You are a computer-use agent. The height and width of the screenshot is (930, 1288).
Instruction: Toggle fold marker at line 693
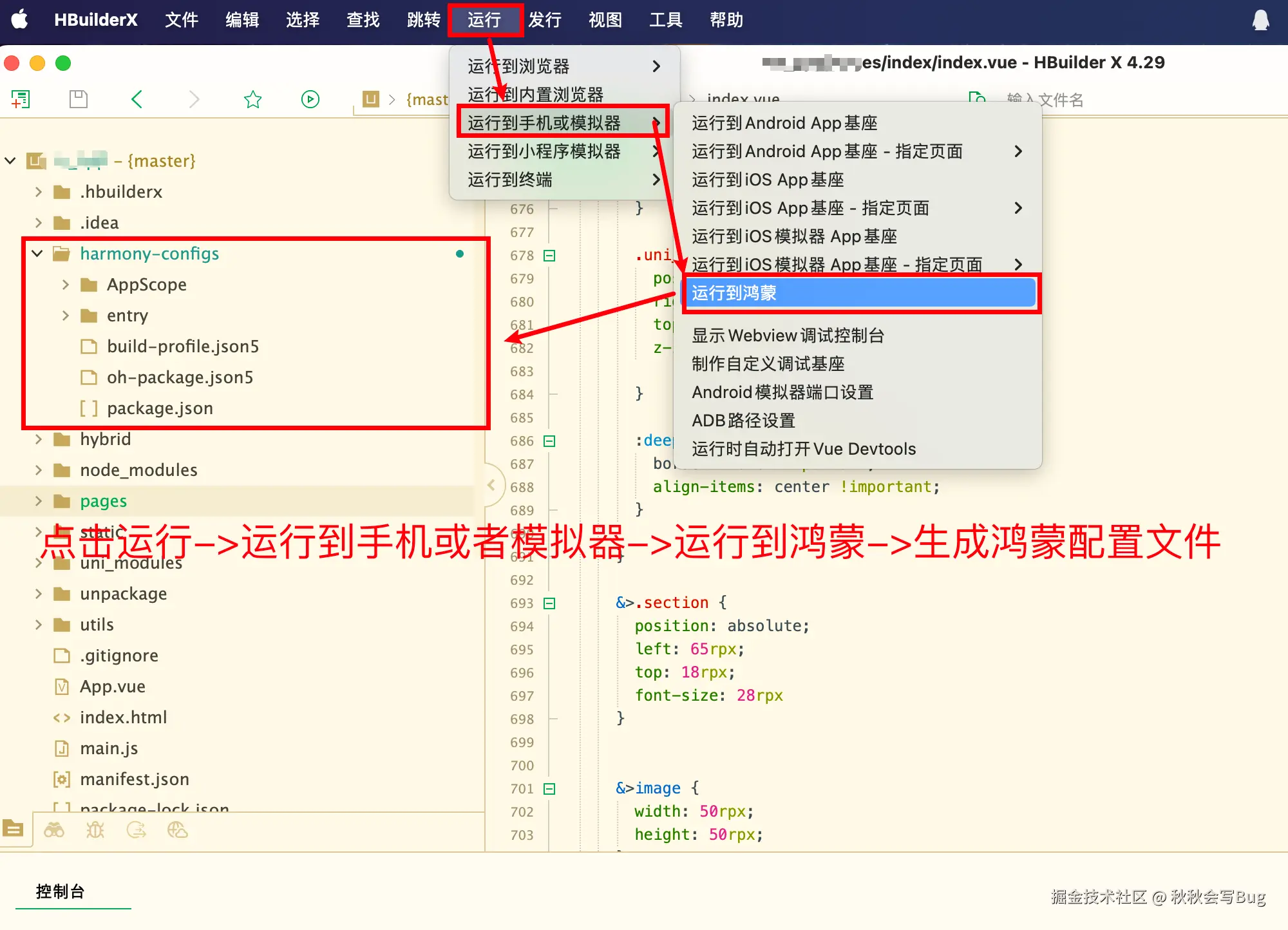[549, 603]
